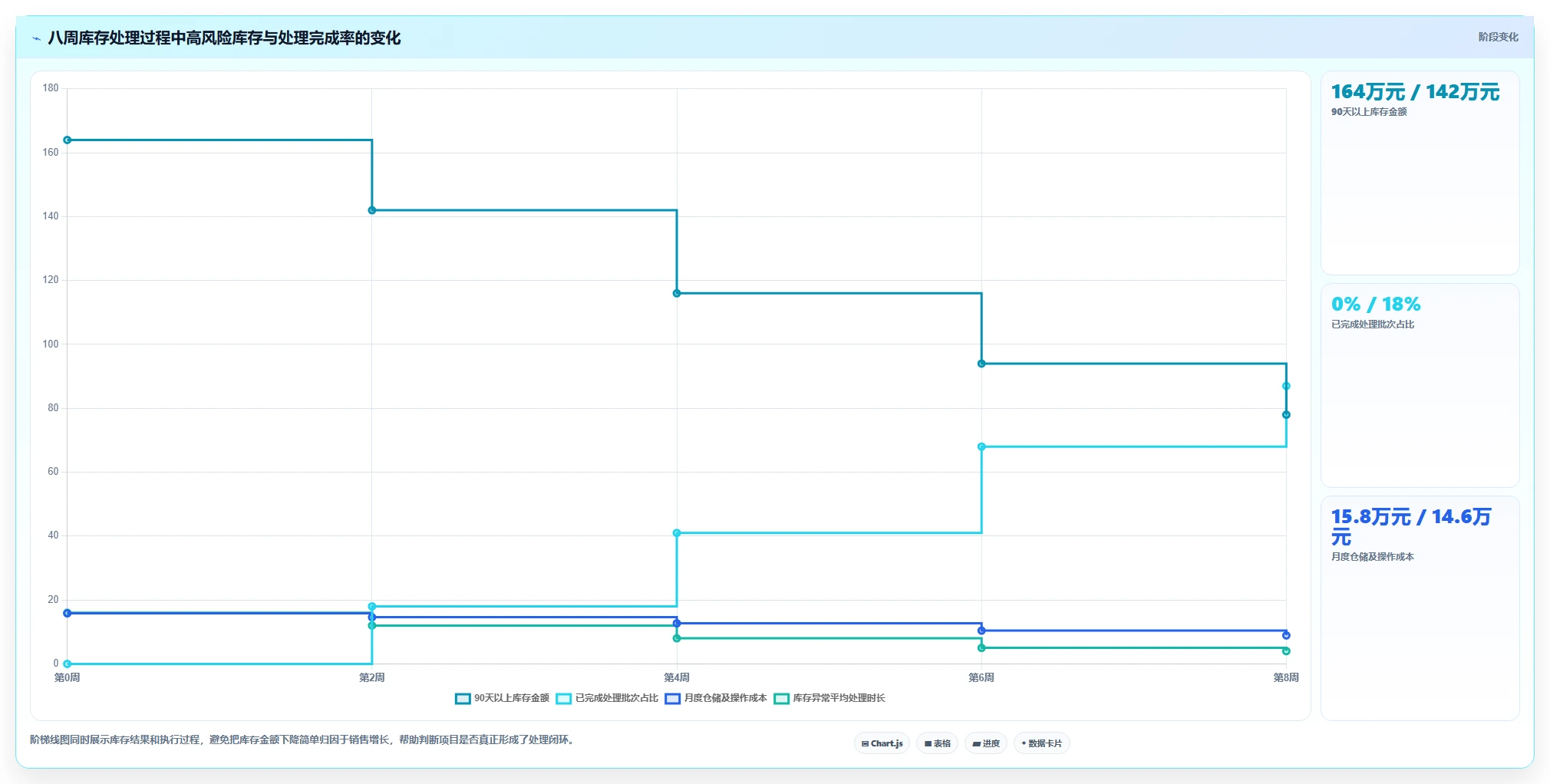Click the 第0周 x-axis label
The width and height of the screenshot is (1550, 784).
pyautogui.click(x=68, y=677)
